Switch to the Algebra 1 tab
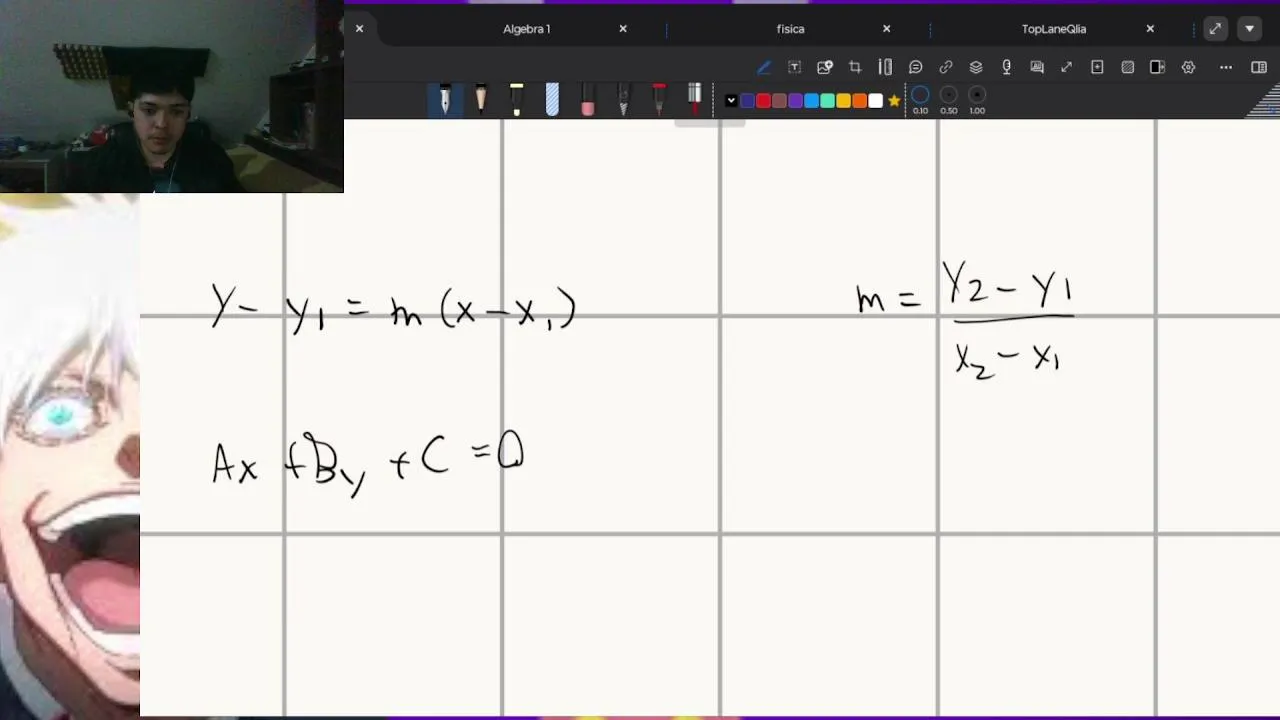This screenshot has width=1280, height=720. [527, 29]
